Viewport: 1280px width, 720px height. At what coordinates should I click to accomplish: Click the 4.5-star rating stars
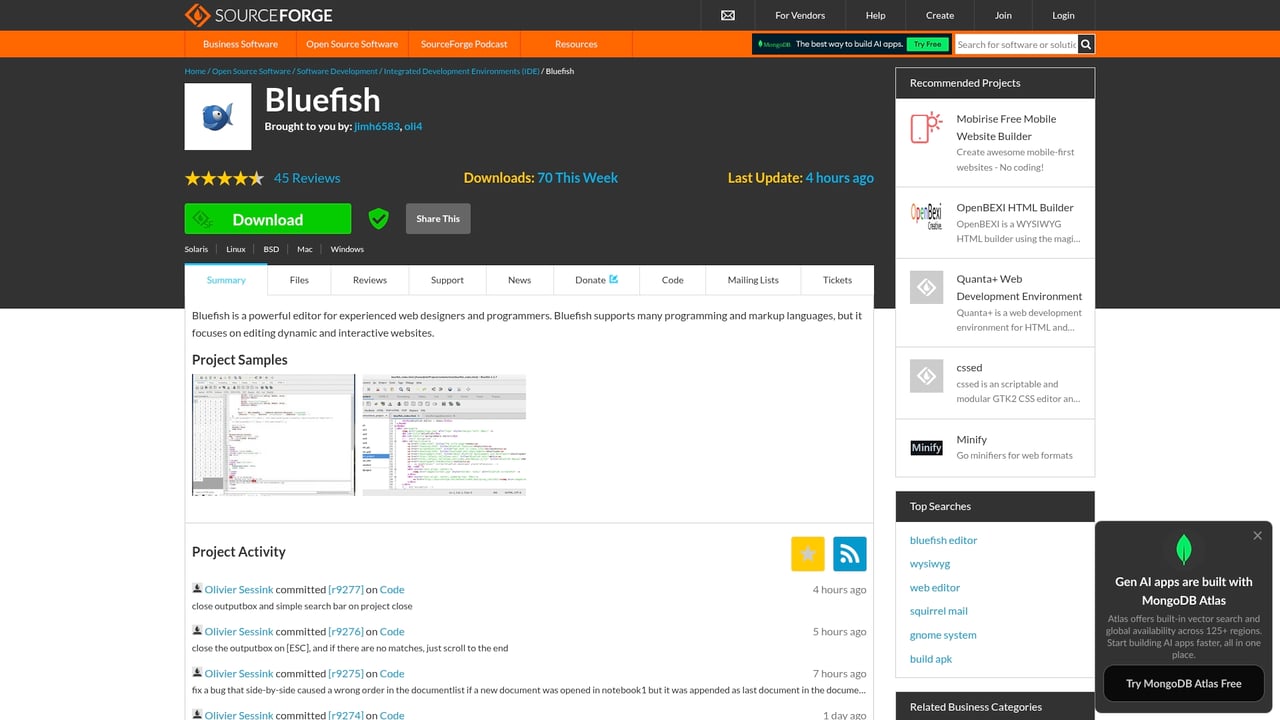pos(224,178)
